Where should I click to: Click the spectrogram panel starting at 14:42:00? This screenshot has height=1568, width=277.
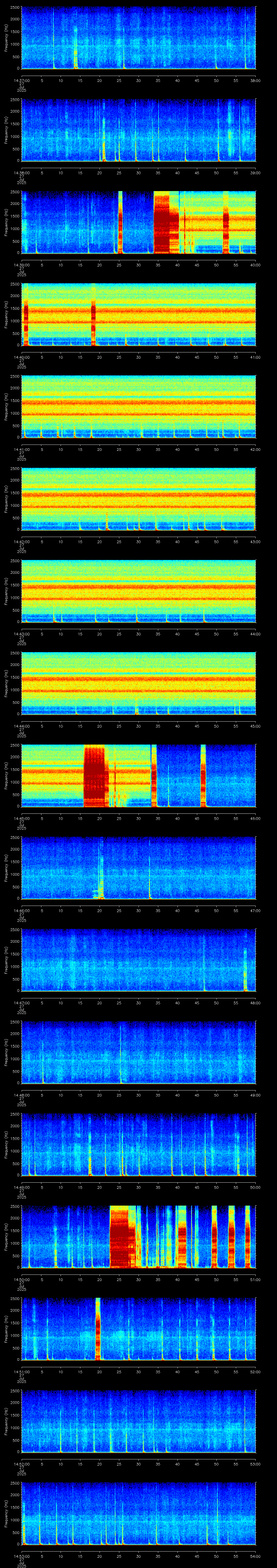pyautogui.click(x=139, y=499)
